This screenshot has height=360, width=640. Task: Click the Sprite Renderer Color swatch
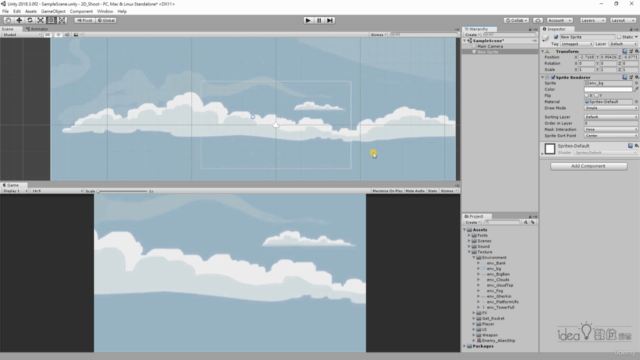pos(608,89)
